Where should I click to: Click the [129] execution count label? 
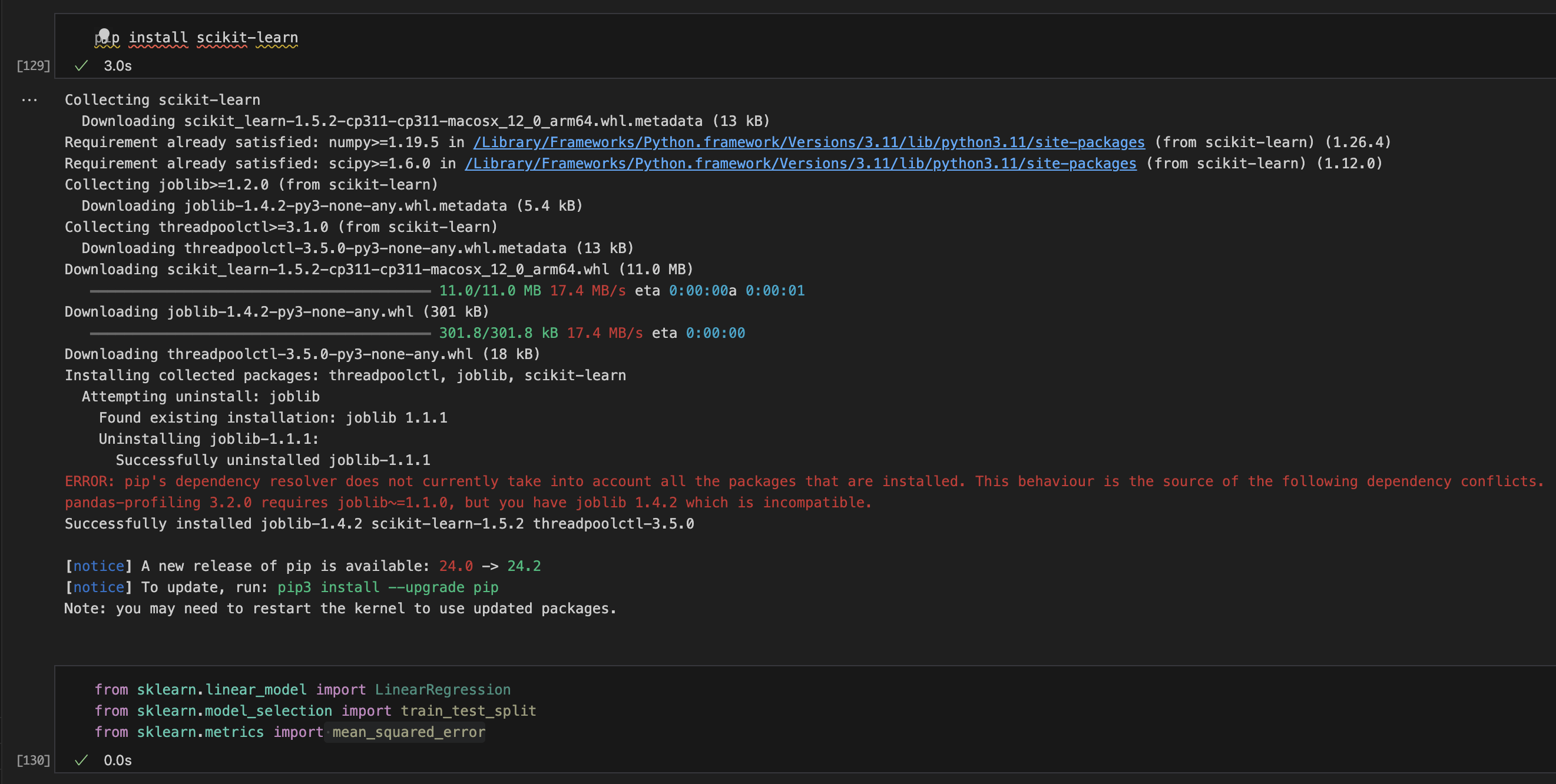click(x=33, y=66)
